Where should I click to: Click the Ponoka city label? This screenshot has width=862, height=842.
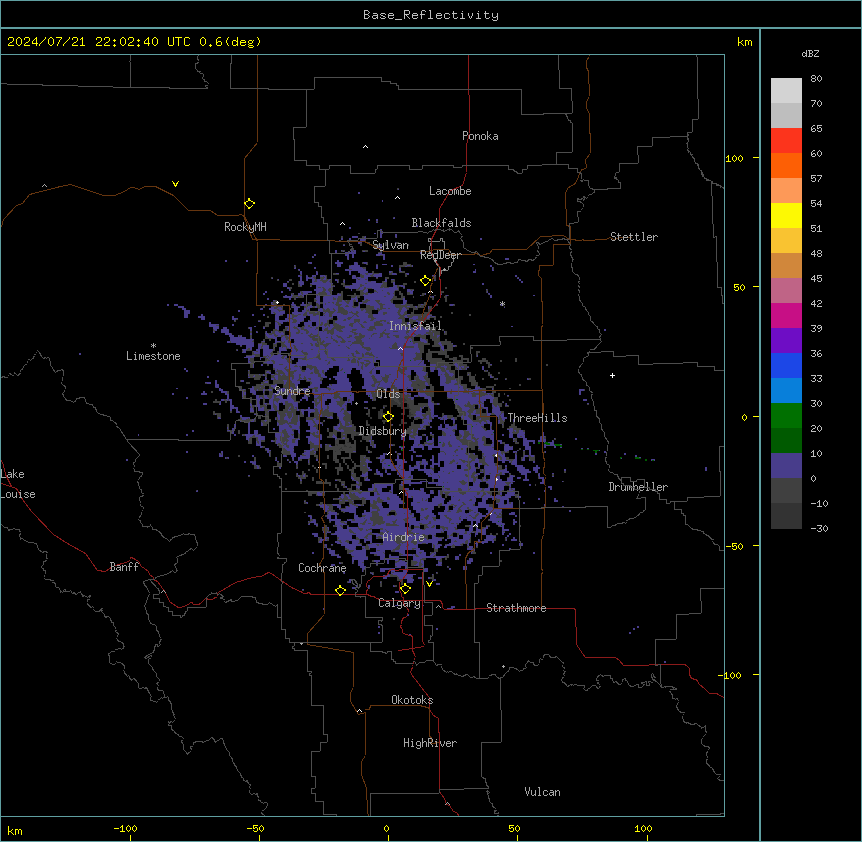click(x=480, y=136)
